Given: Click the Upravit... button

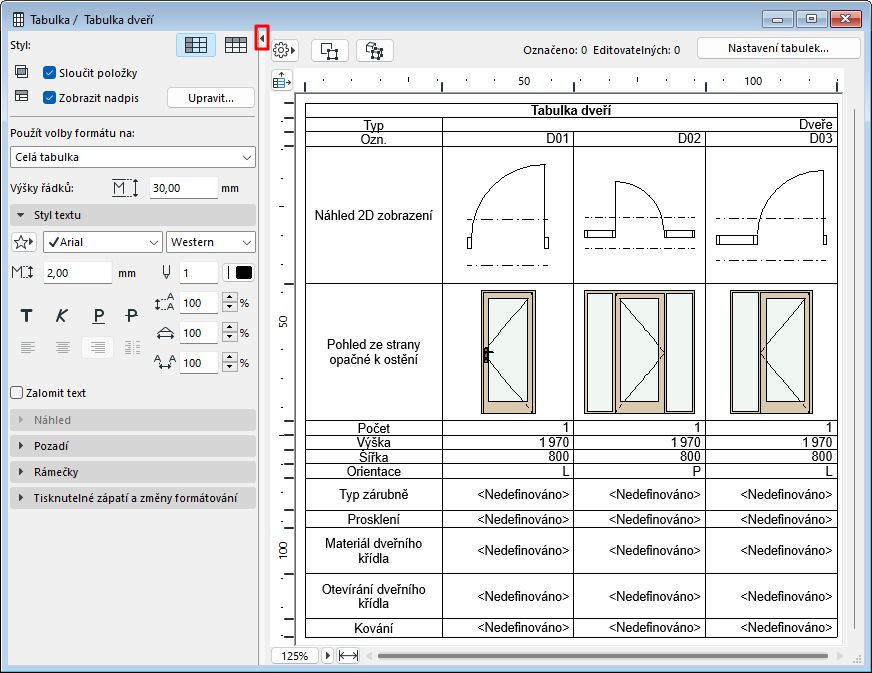Looking at the screenshot, I should pos(210,98).
